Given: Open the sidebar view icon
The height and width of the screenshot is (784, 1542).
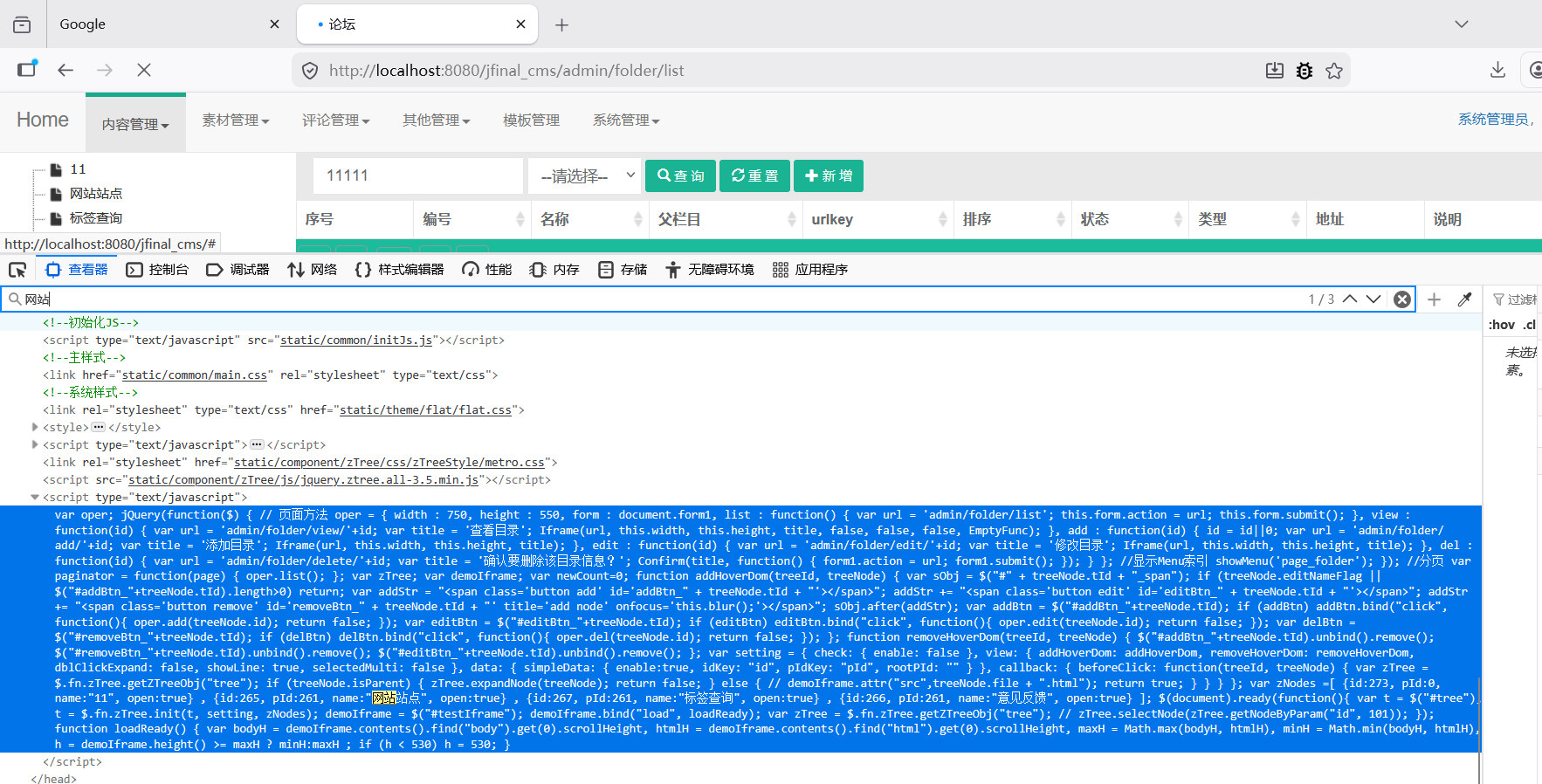Looking at the screenshot, I should pyautogui.click(x=27, y=69).
